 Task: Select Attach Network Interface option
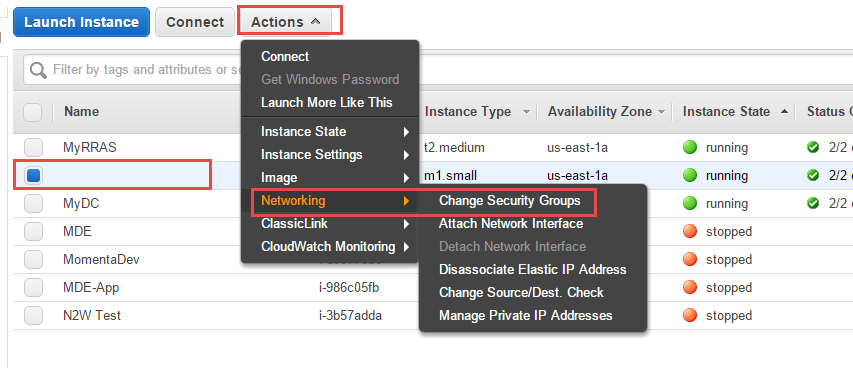[511, 224]
